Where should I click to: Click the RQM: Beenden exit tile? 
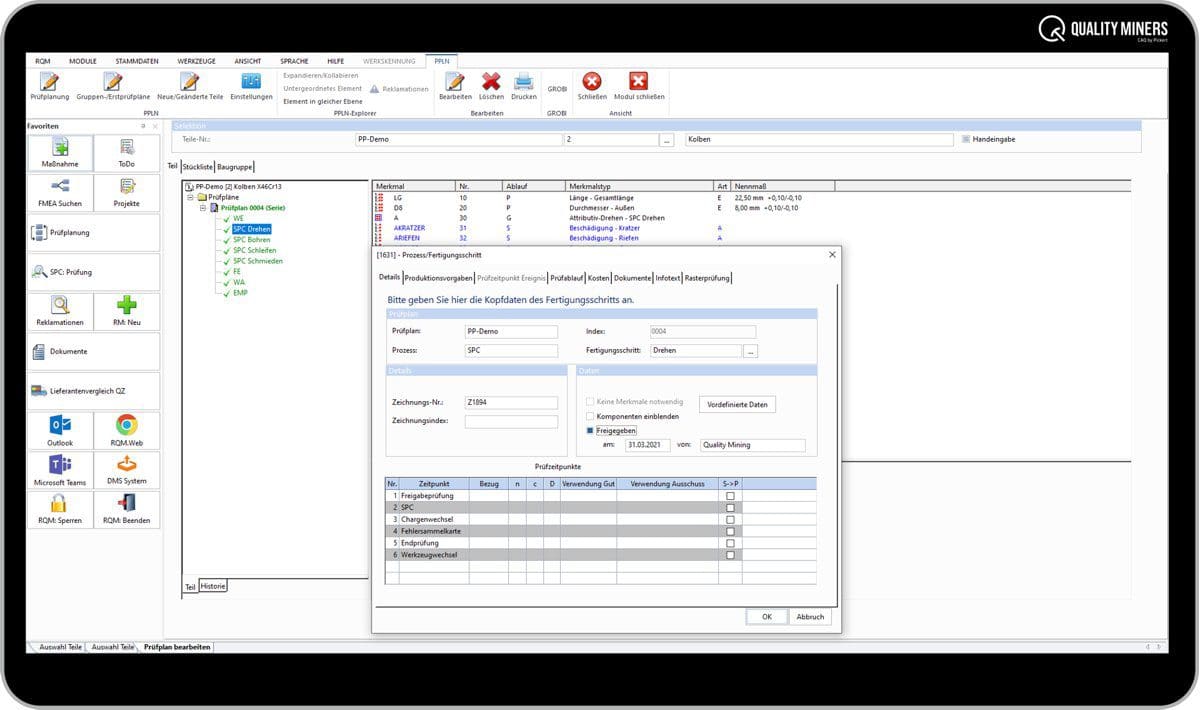pos(126,509)
